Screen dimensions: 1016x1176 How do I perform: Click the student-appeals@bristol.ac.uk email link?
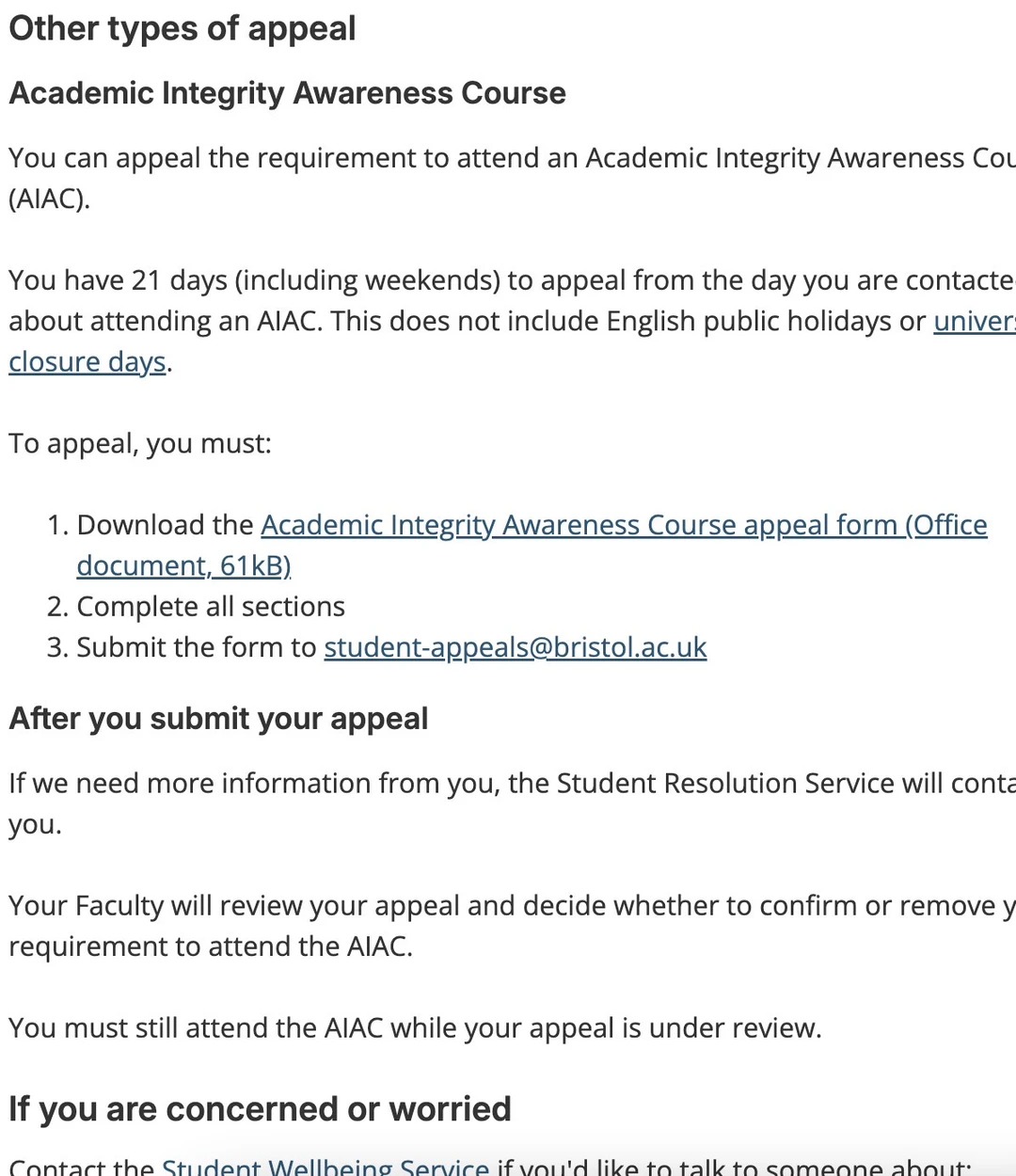click(516, 647)
